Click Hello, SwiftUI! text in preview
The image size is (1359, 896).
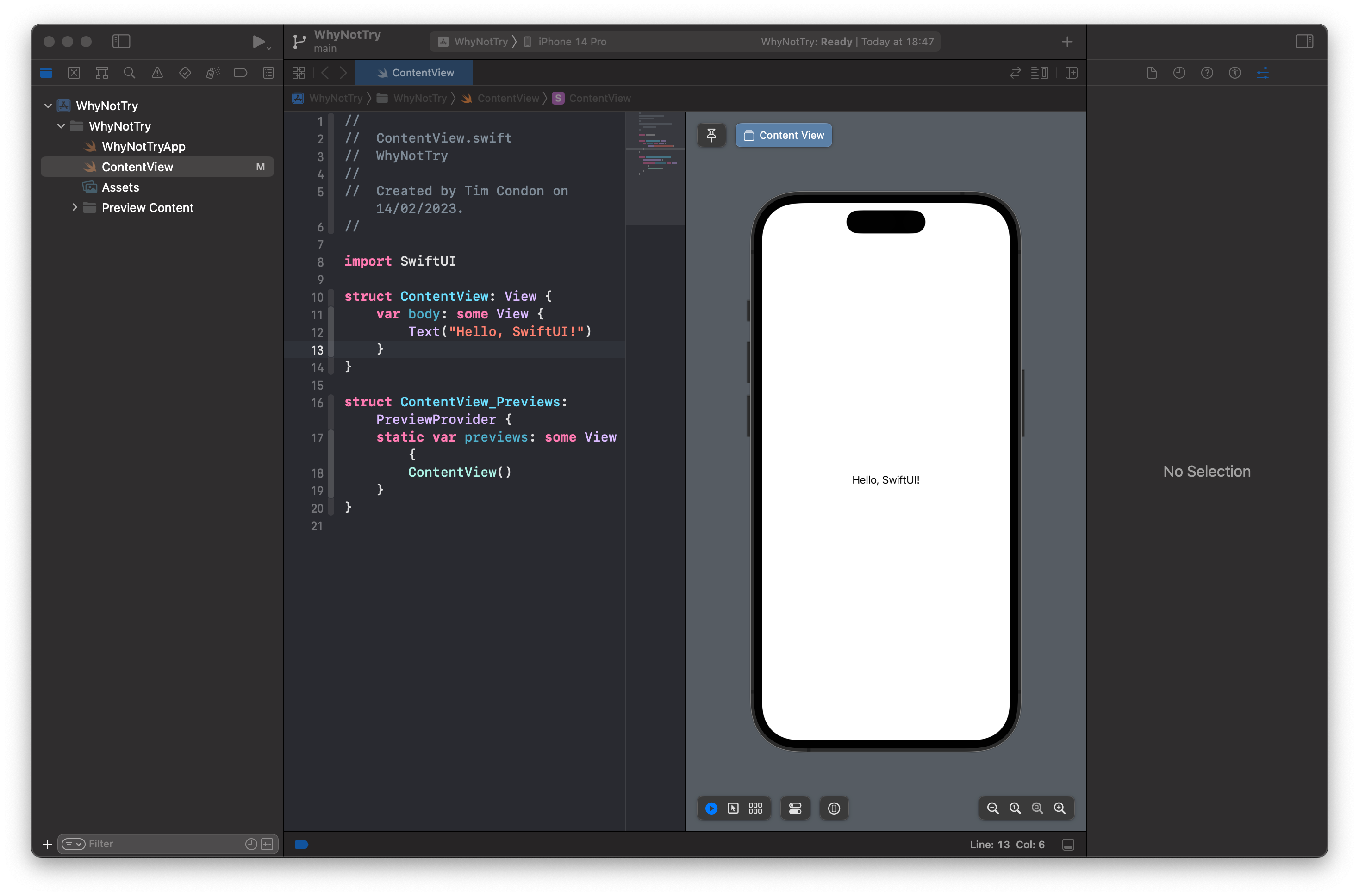click(885, 480)
